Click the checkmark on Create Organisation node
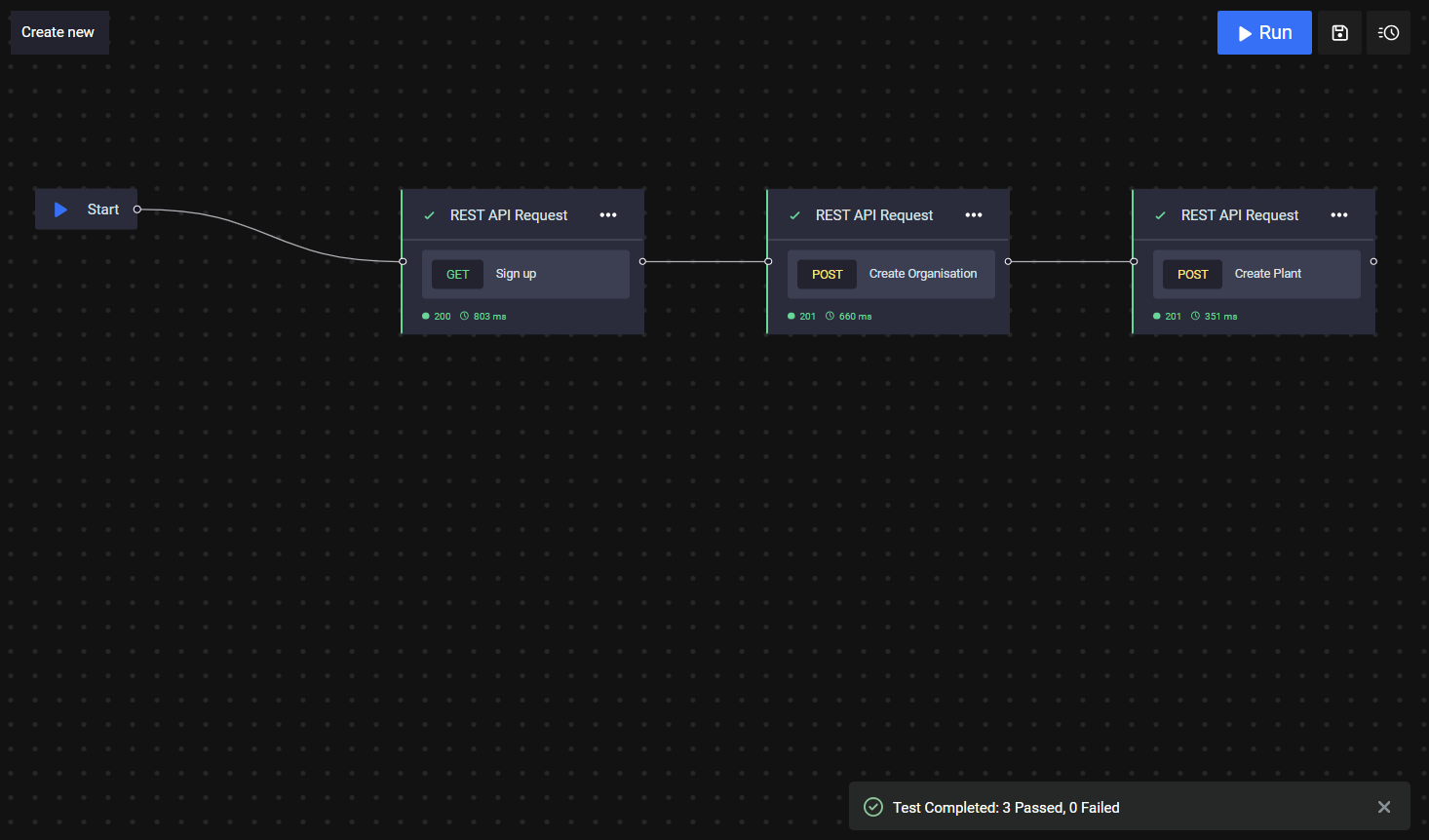The image size is (1429, 840). click(x=794, y=215)
